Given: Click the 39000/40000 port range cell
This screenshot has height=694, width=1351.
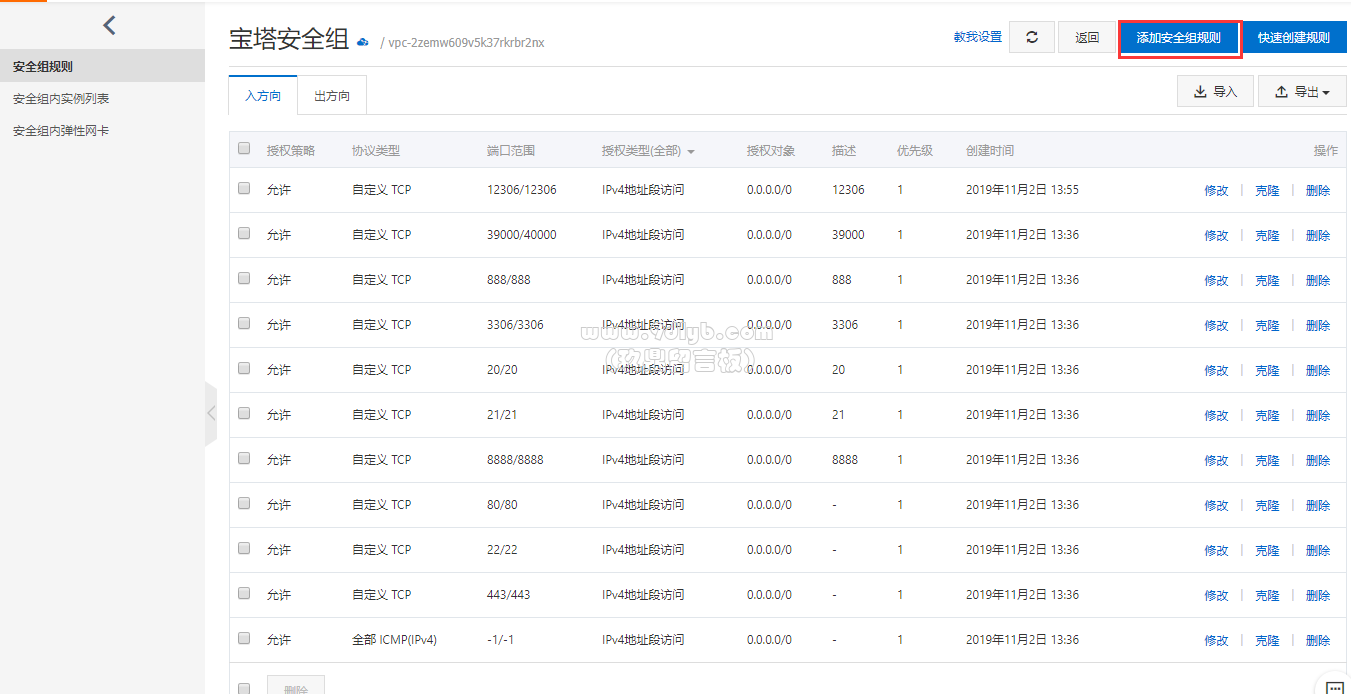Looking at the screenshot, I should click(x=522, y=234).
